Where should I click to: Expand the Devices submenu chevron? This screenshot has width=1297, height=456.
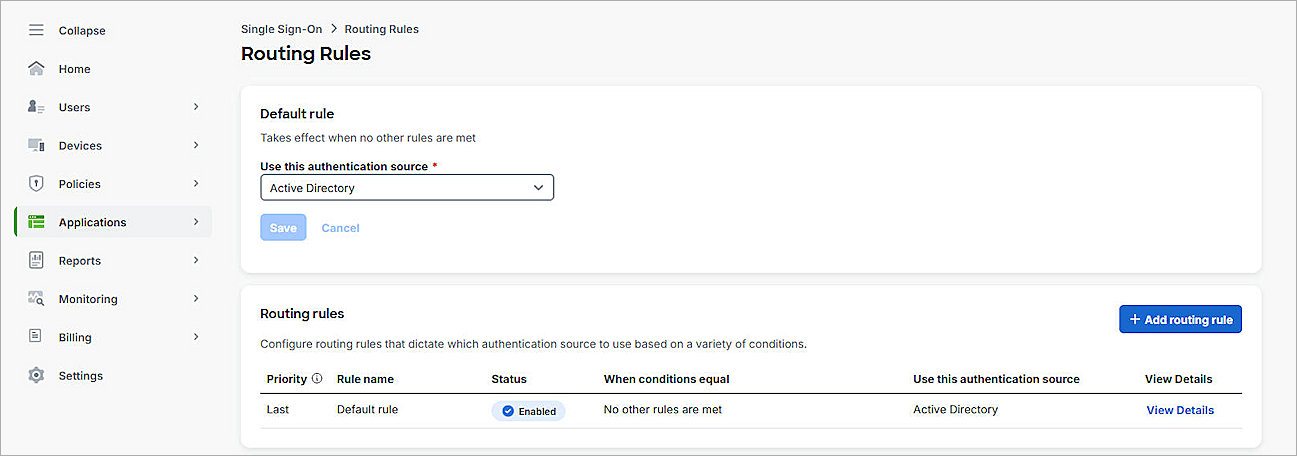coord(196,146)
